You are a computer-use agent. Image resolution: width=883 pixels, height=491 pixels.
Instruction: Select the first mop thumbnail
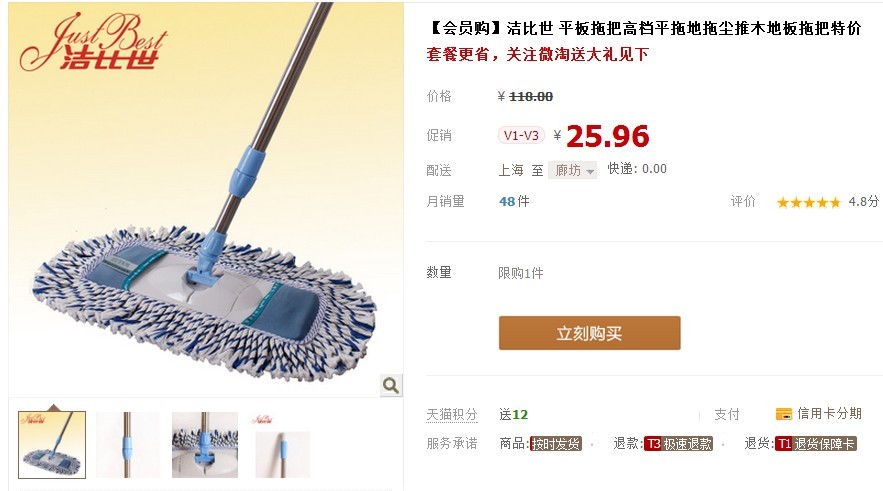point(52,445)
